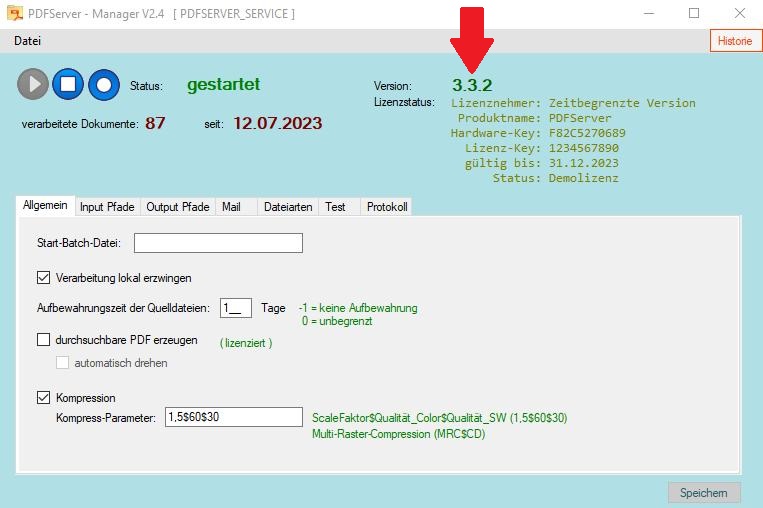Click the (lizenziert) hint text
This screenshot has width=763, height=508.
(246, 343)
